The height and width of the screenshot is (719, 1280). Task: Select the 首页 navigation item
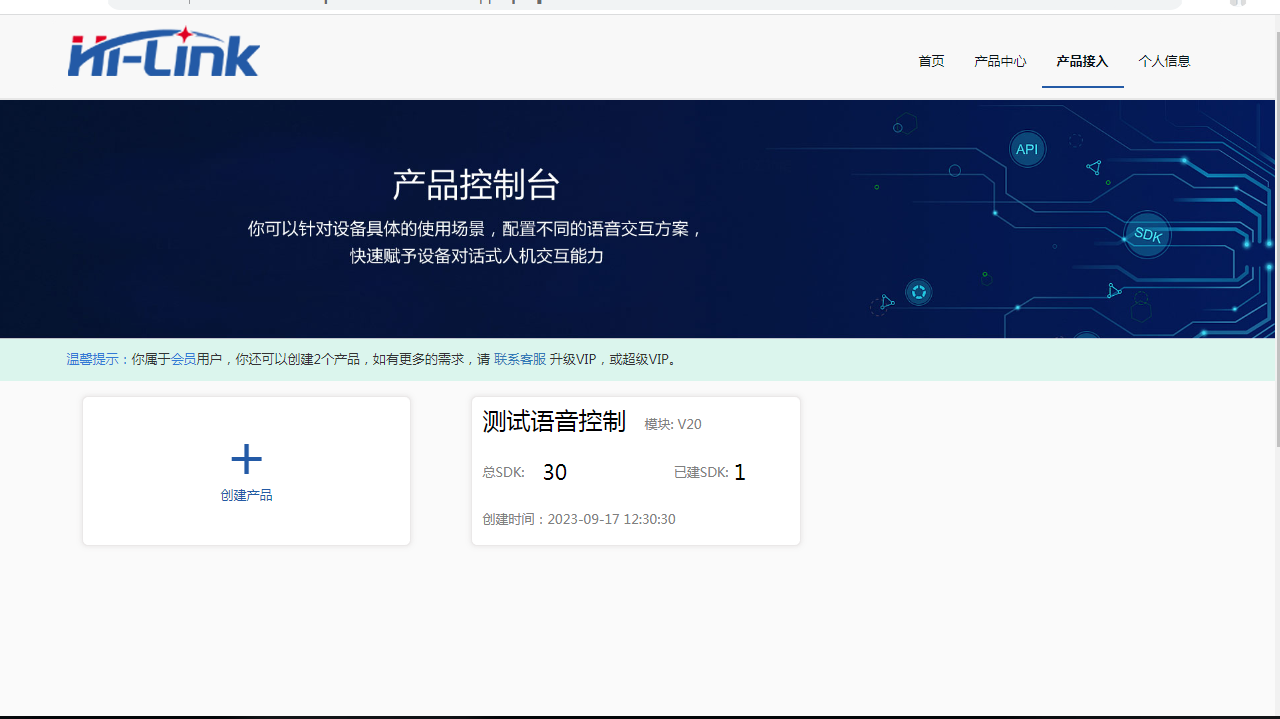tap(931, 61)
